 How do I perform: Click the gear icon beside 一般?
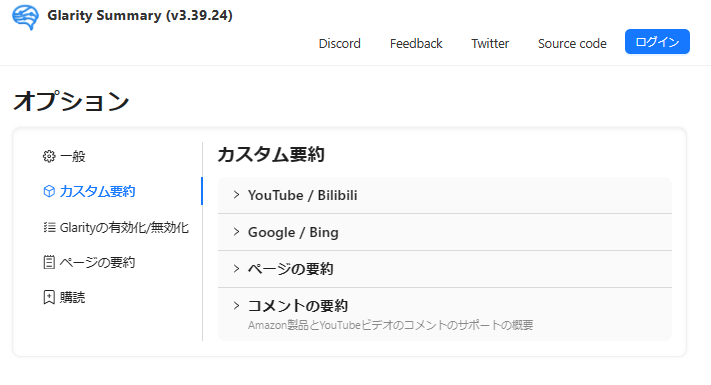49,156
